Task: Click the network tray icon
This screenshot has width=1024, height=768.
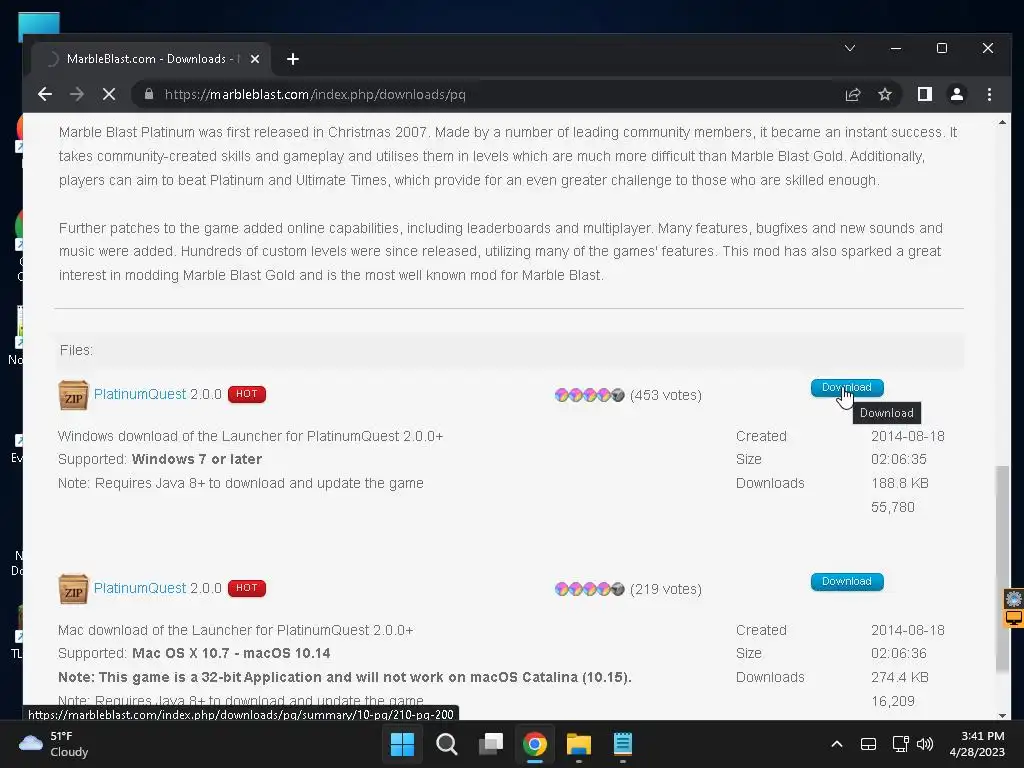Action: (x=901, y=744)
